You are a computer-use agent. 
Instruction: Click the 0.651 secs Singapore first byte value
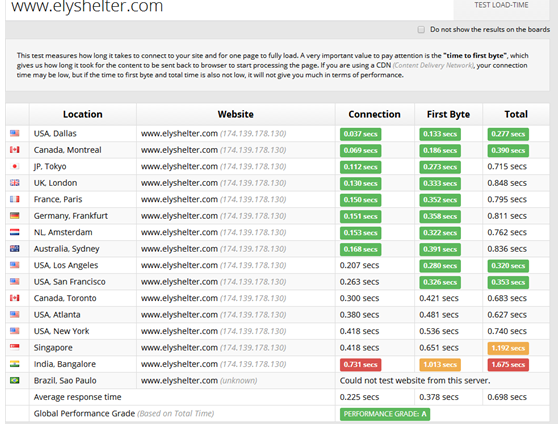coord(439,348)
